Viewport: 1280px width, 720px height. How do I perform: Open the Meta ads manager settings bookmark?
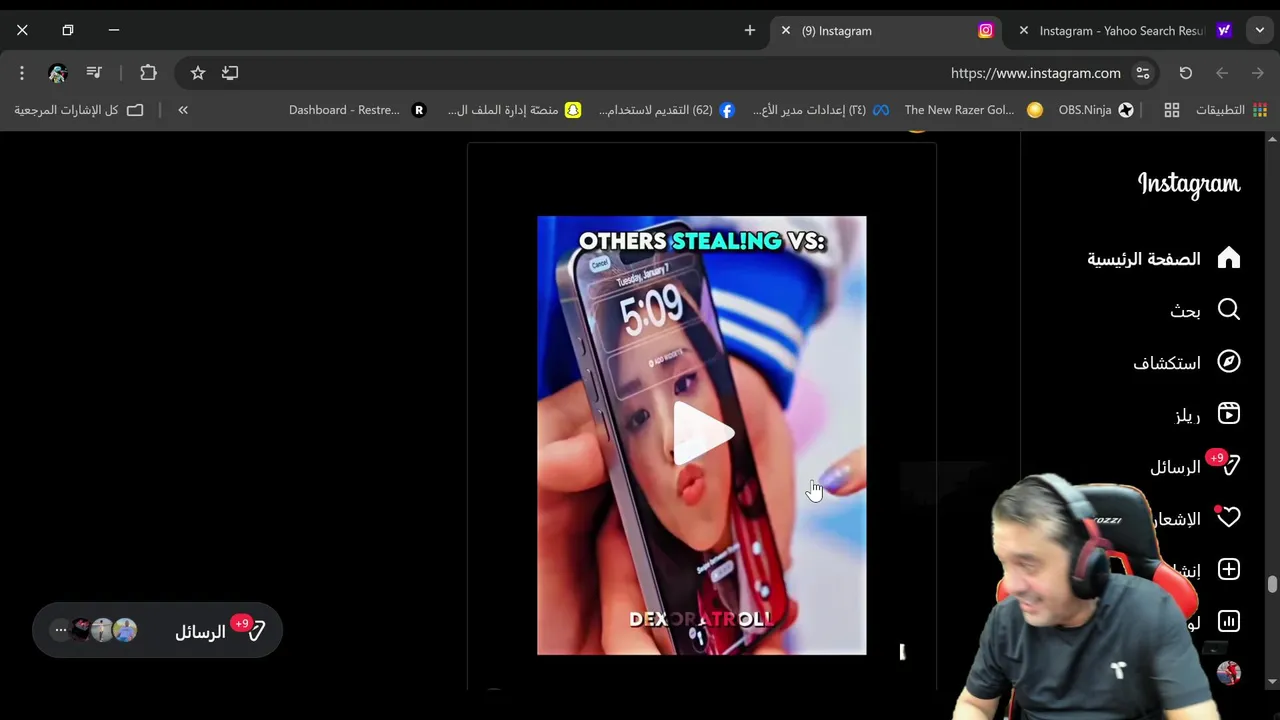(820, 110)
